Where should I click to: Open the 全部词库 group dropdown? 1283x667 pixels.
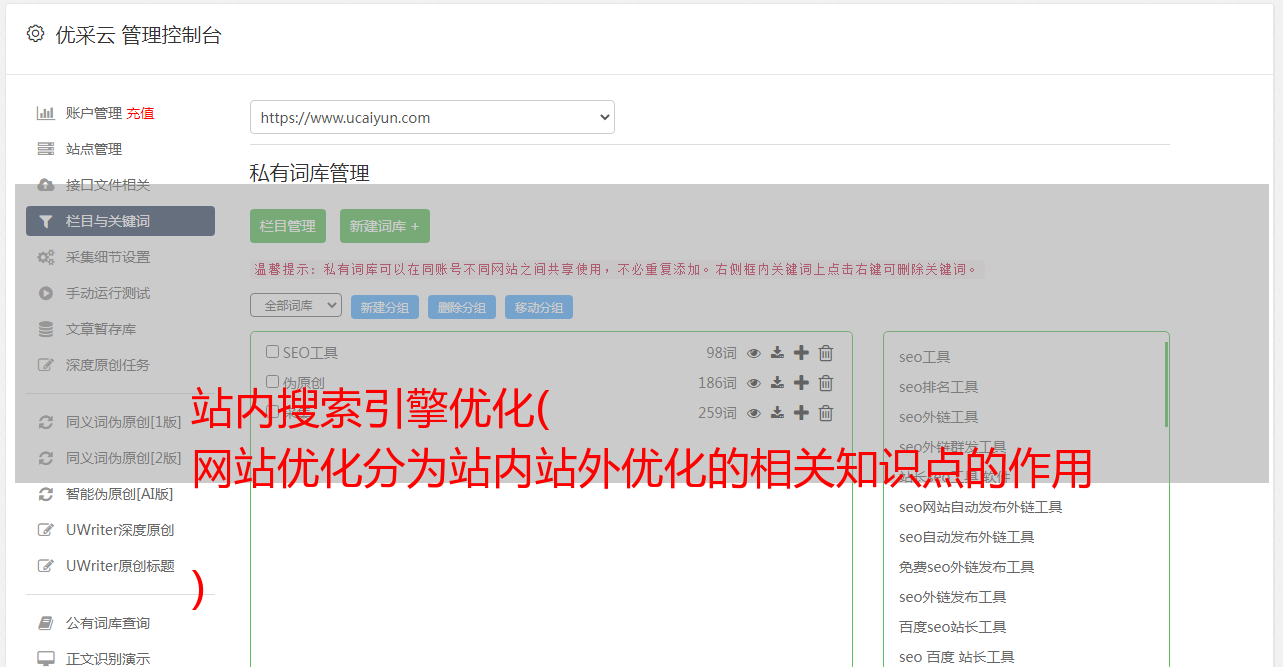point(296,305)
